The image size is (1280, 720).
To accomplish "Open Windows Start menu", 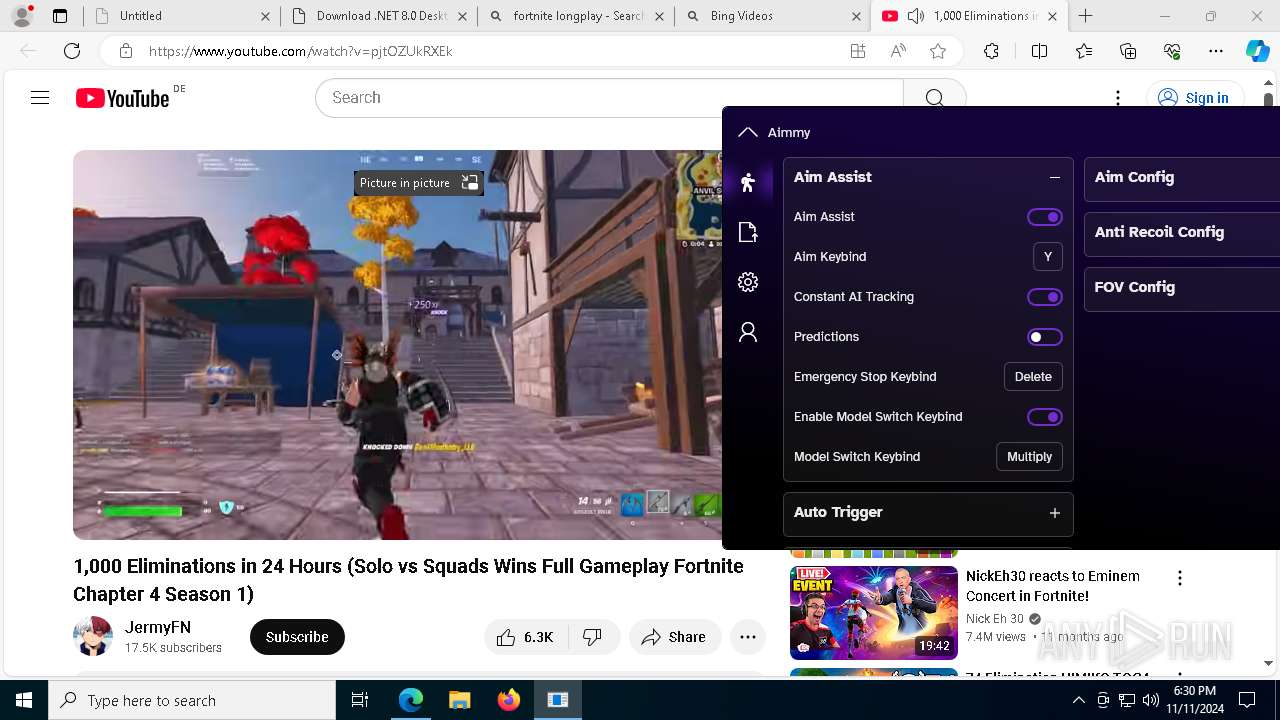I will pos(24,700).
